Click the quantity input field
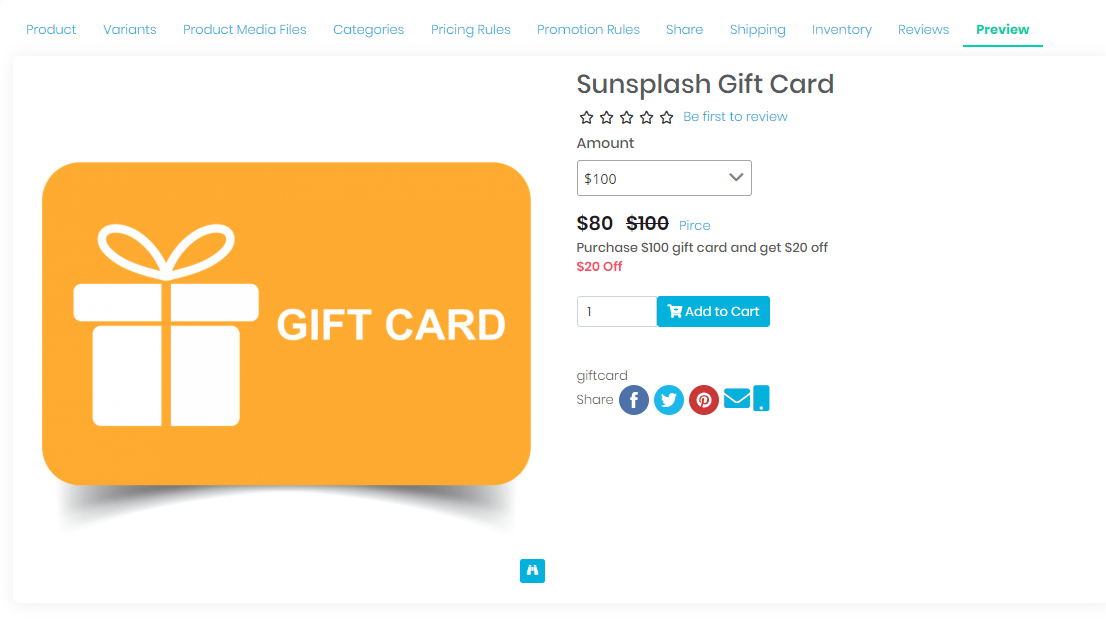1106x636 pixels. [616, 311]
